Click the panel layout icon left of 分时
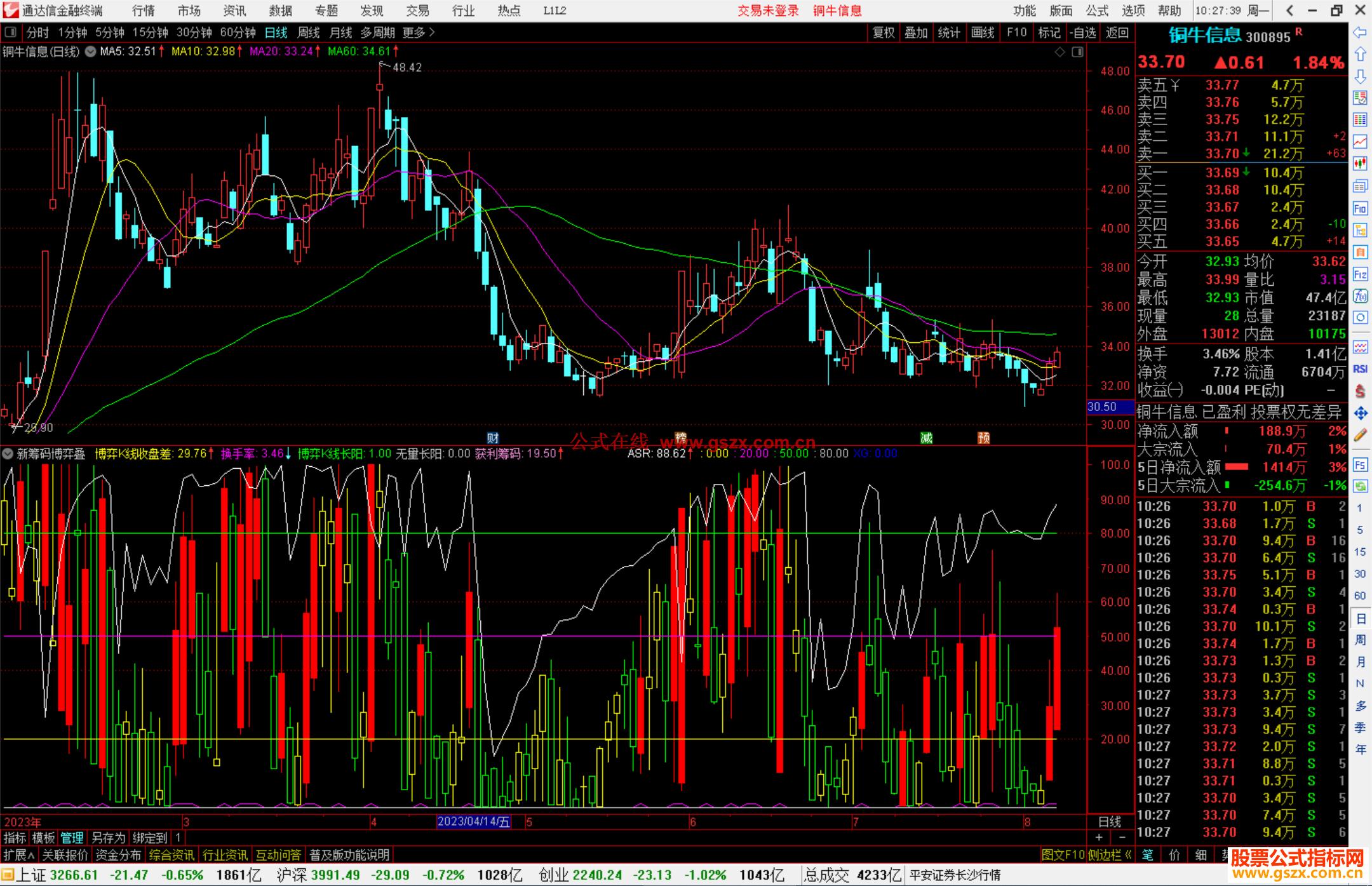Screen dimensions: 1372x886 [x=11, y=32]
